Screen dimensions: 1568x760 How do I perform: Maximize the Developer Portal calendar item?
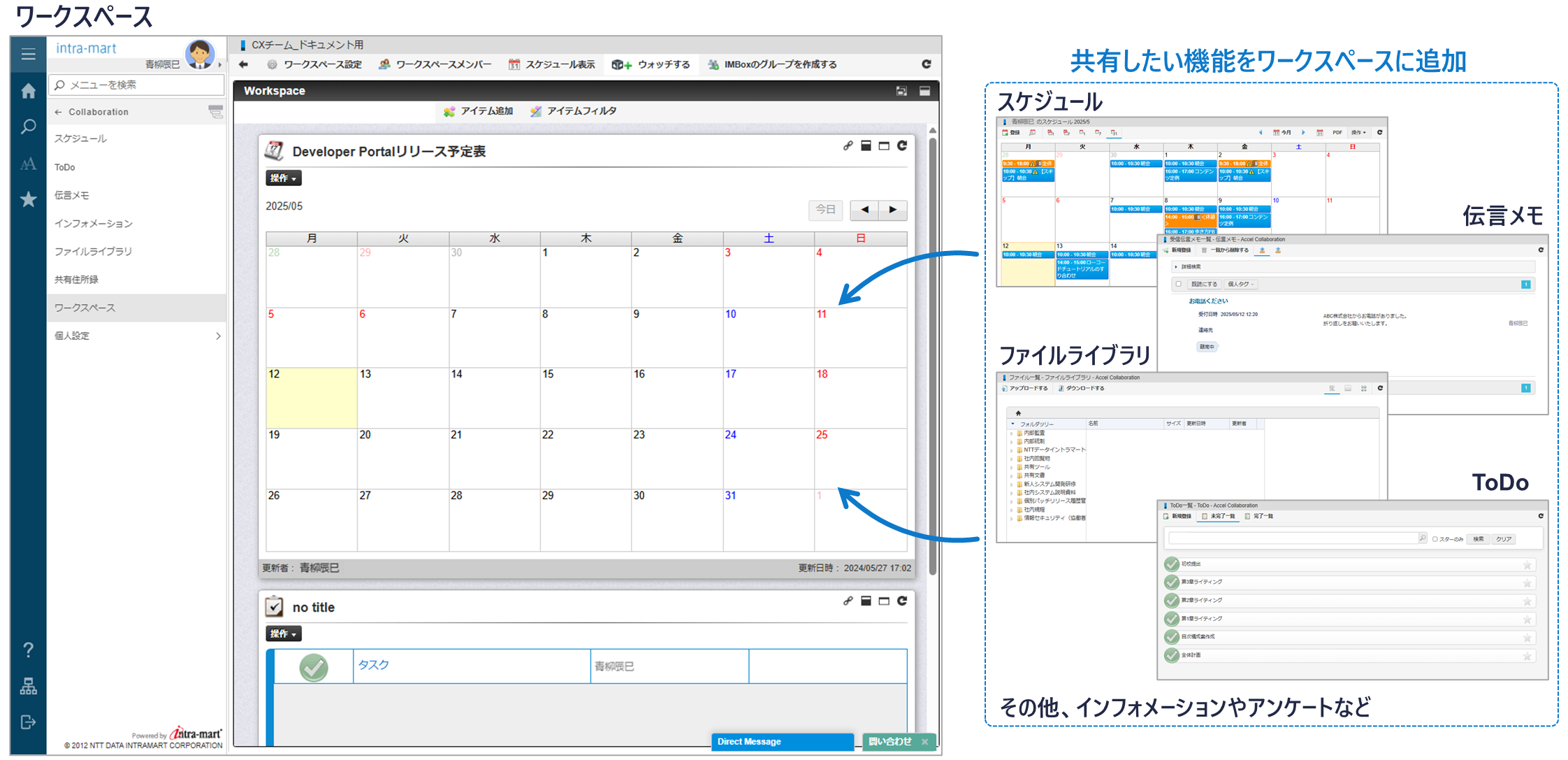tap(884, 145)
